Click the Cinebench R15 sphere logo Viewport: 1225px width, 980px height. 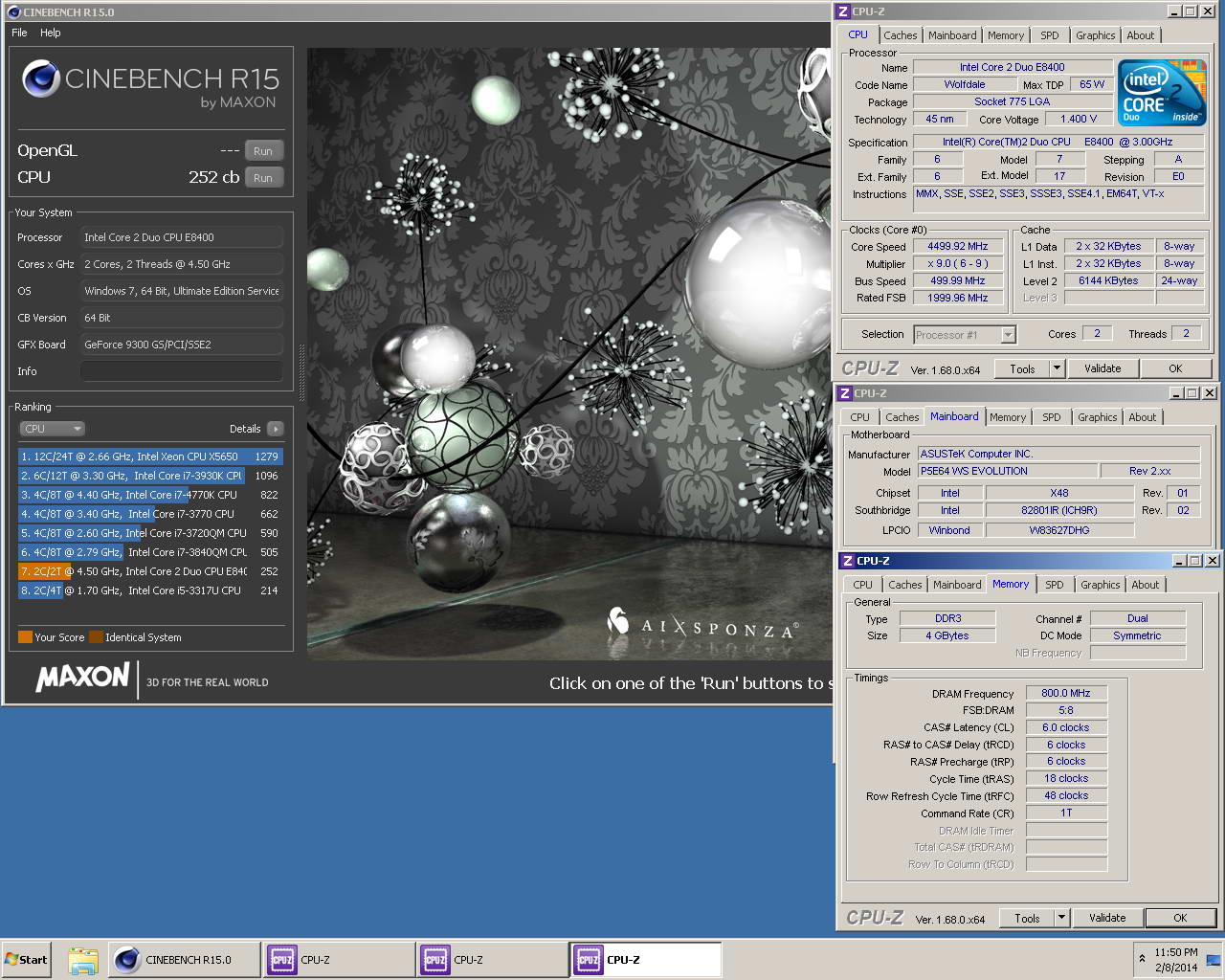(41, 79)
